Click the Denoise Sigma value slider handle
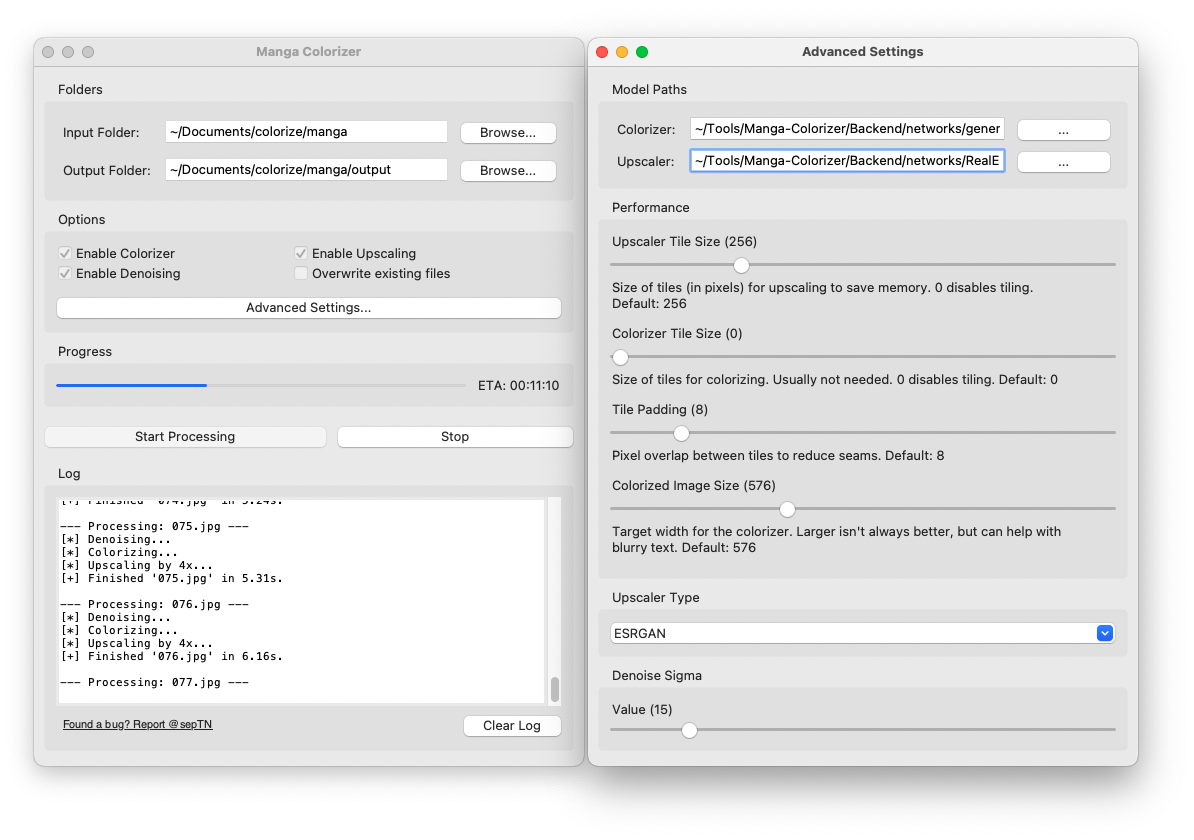 pos(689,730)
